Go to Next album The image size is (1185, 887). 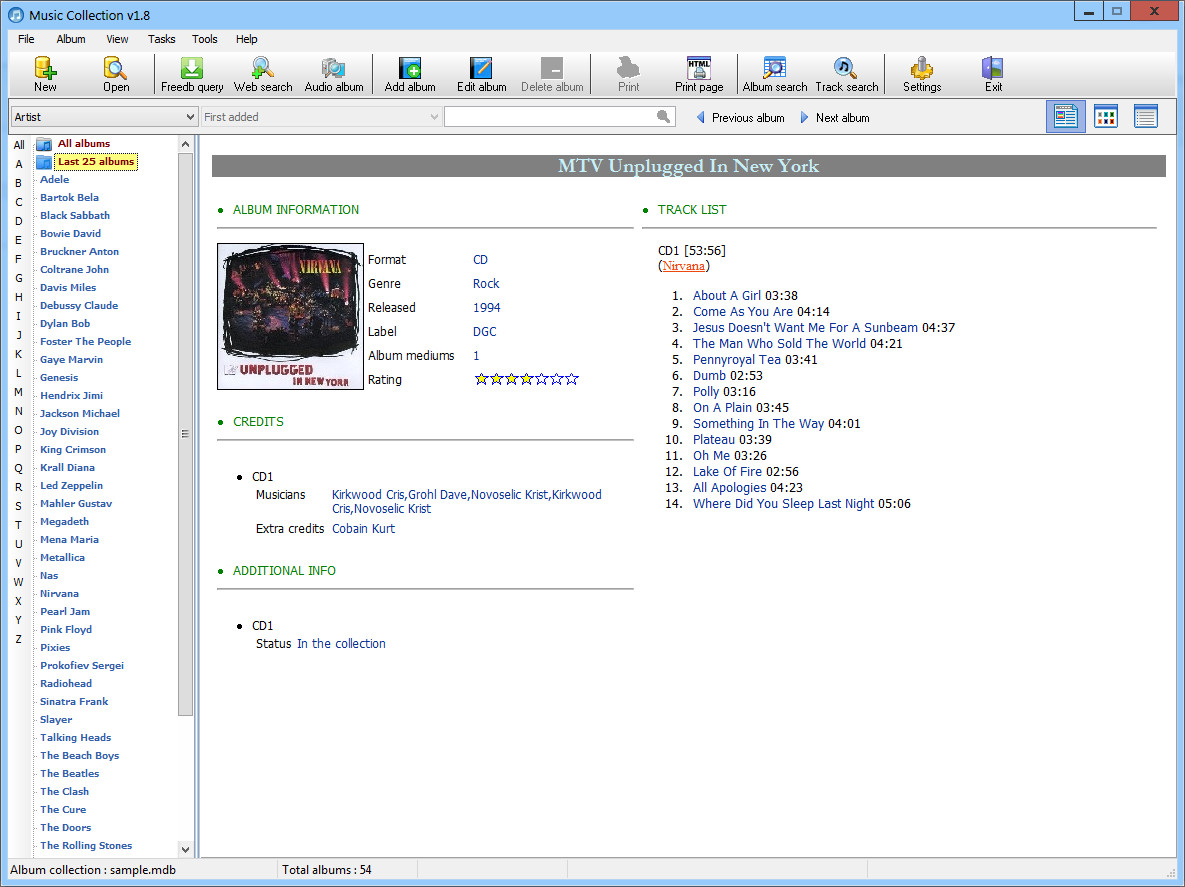(834, 117)
